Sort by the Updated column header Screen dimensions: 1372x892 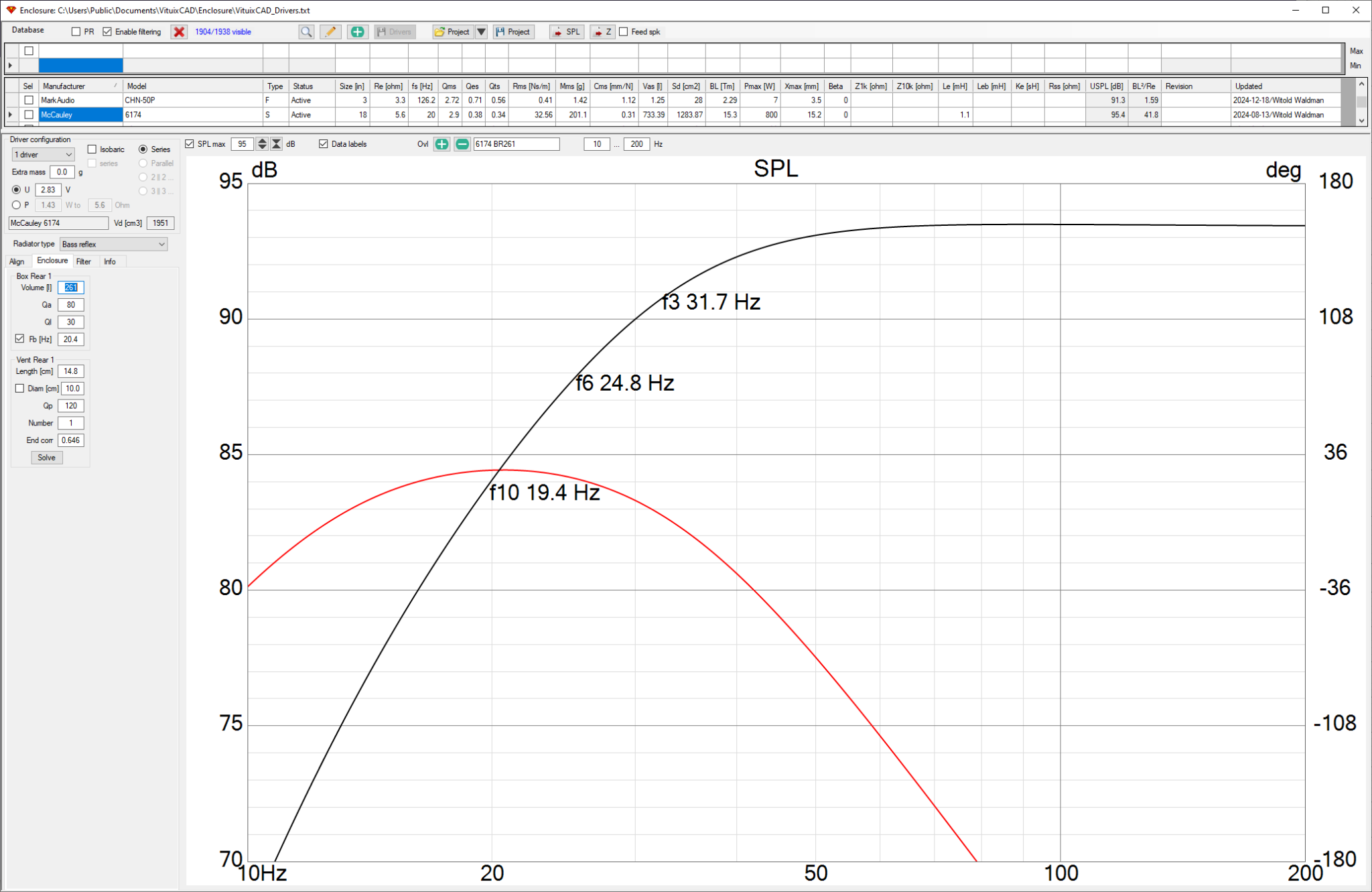pyautogui.click(x=1286, y=86)
